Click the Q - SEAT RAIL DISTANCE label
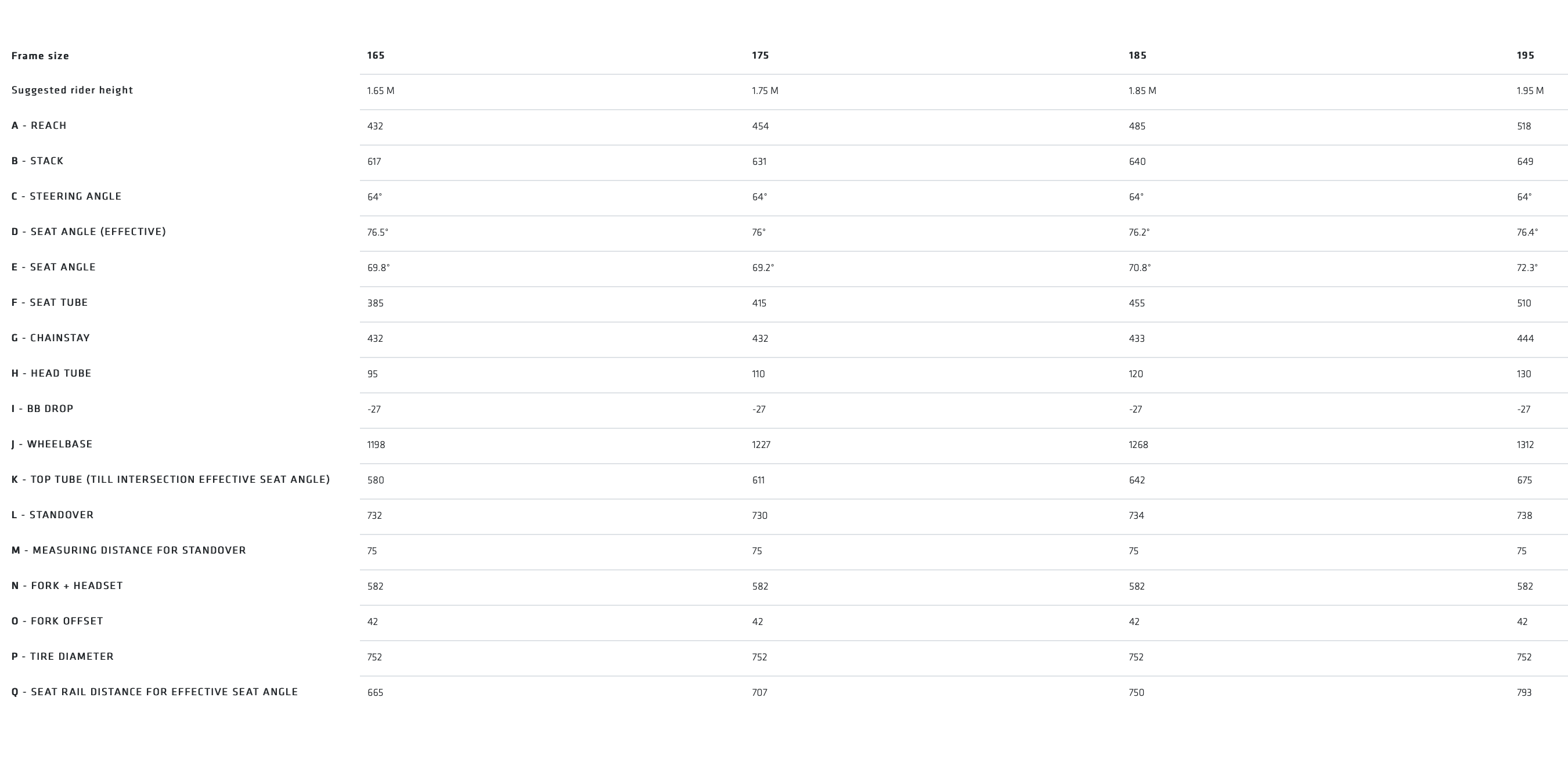Image resolution: width=1568 pixels, height=784 pixels. point(154,692)
